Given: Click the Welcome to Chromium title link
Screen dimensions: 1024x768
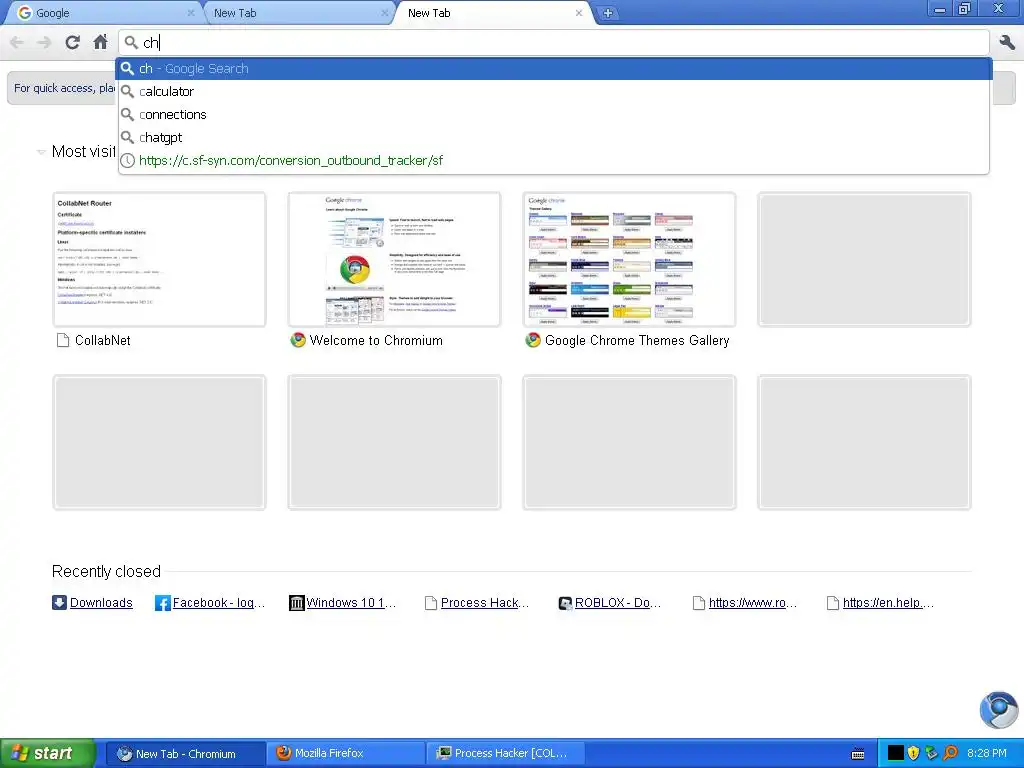Looking at the screenshot, I should click(376, 340).
